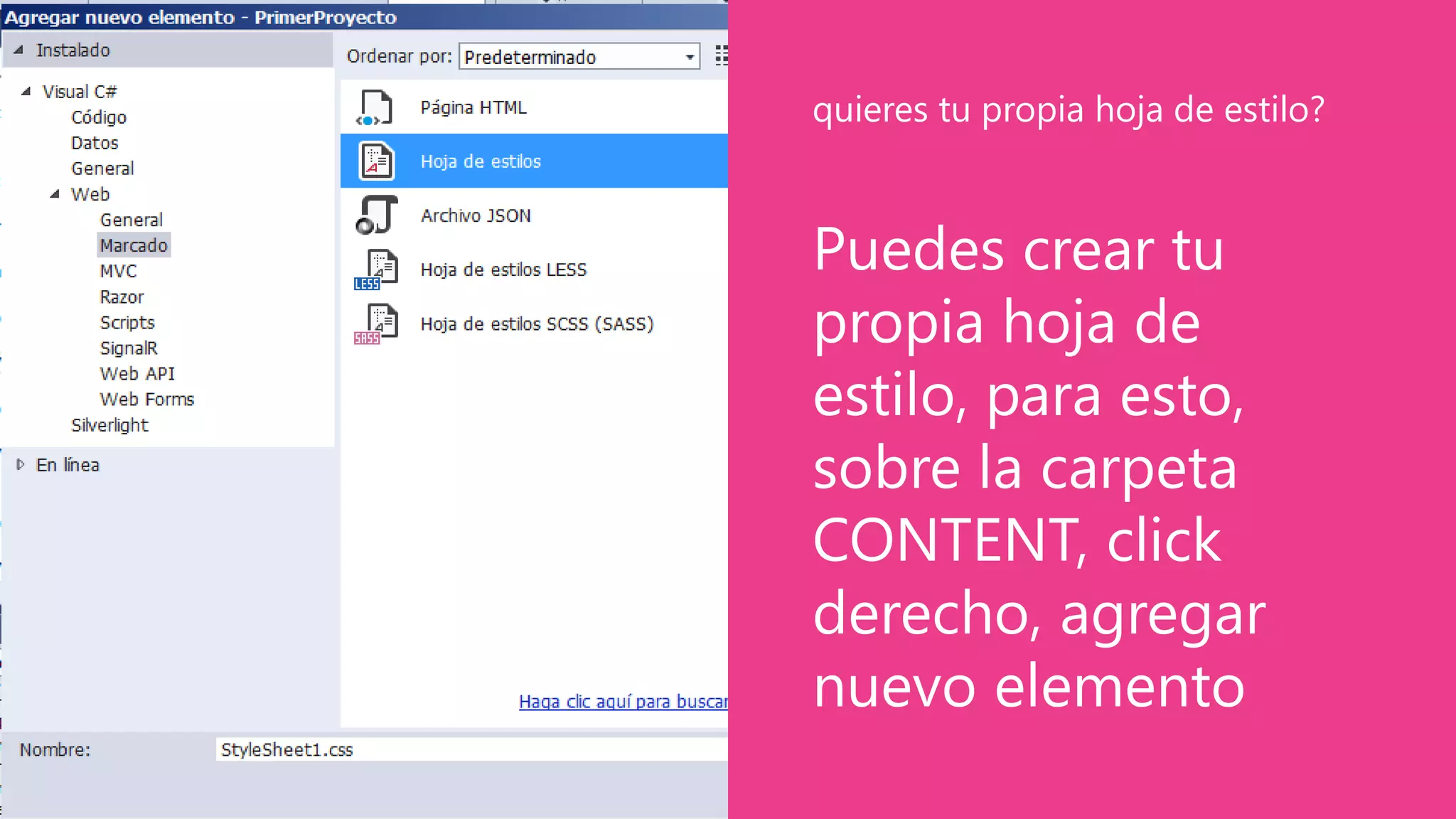This screenshot has height=819, width=1456.
Task: Select the Web Forms category
Action: pyautogui.click(x=147, y=399)
